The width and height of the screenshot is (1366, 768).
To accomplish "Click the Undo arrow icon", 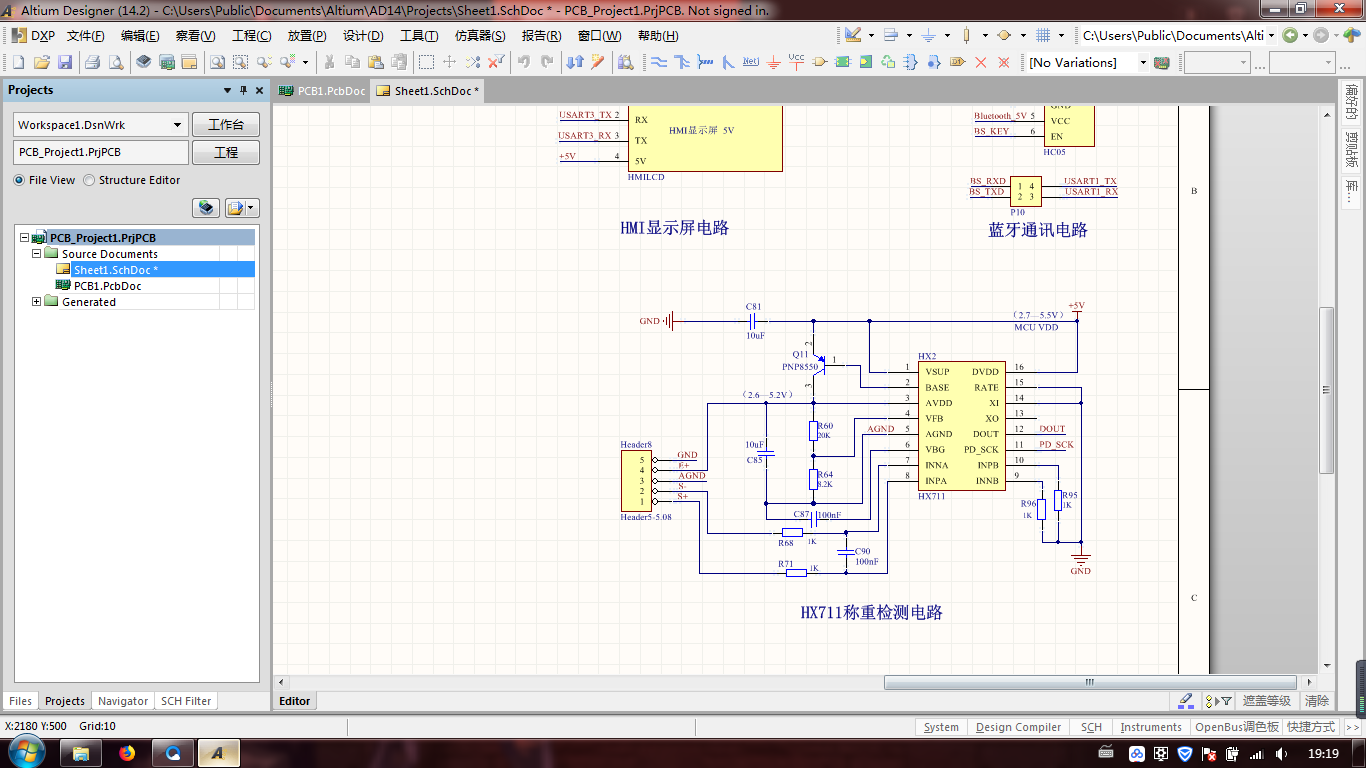I will coord(523,62).
